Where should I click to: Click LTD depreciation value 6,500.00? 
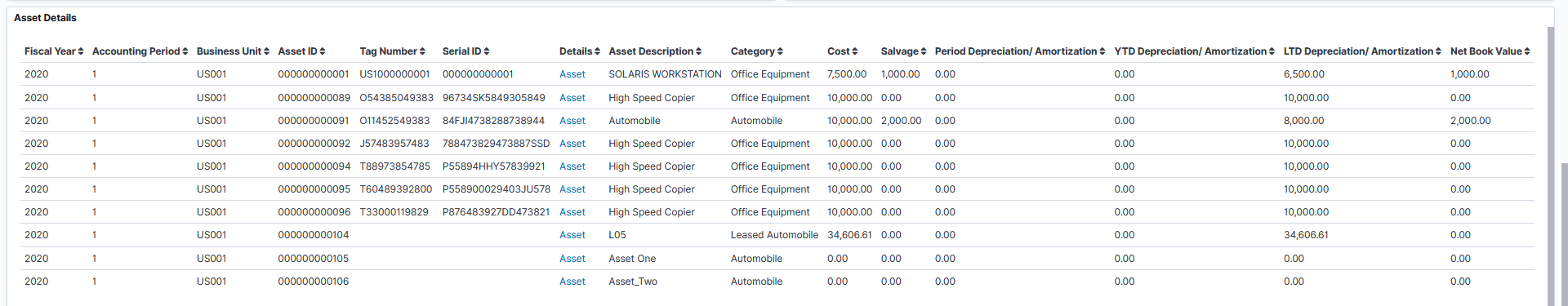coord(1304,74)
